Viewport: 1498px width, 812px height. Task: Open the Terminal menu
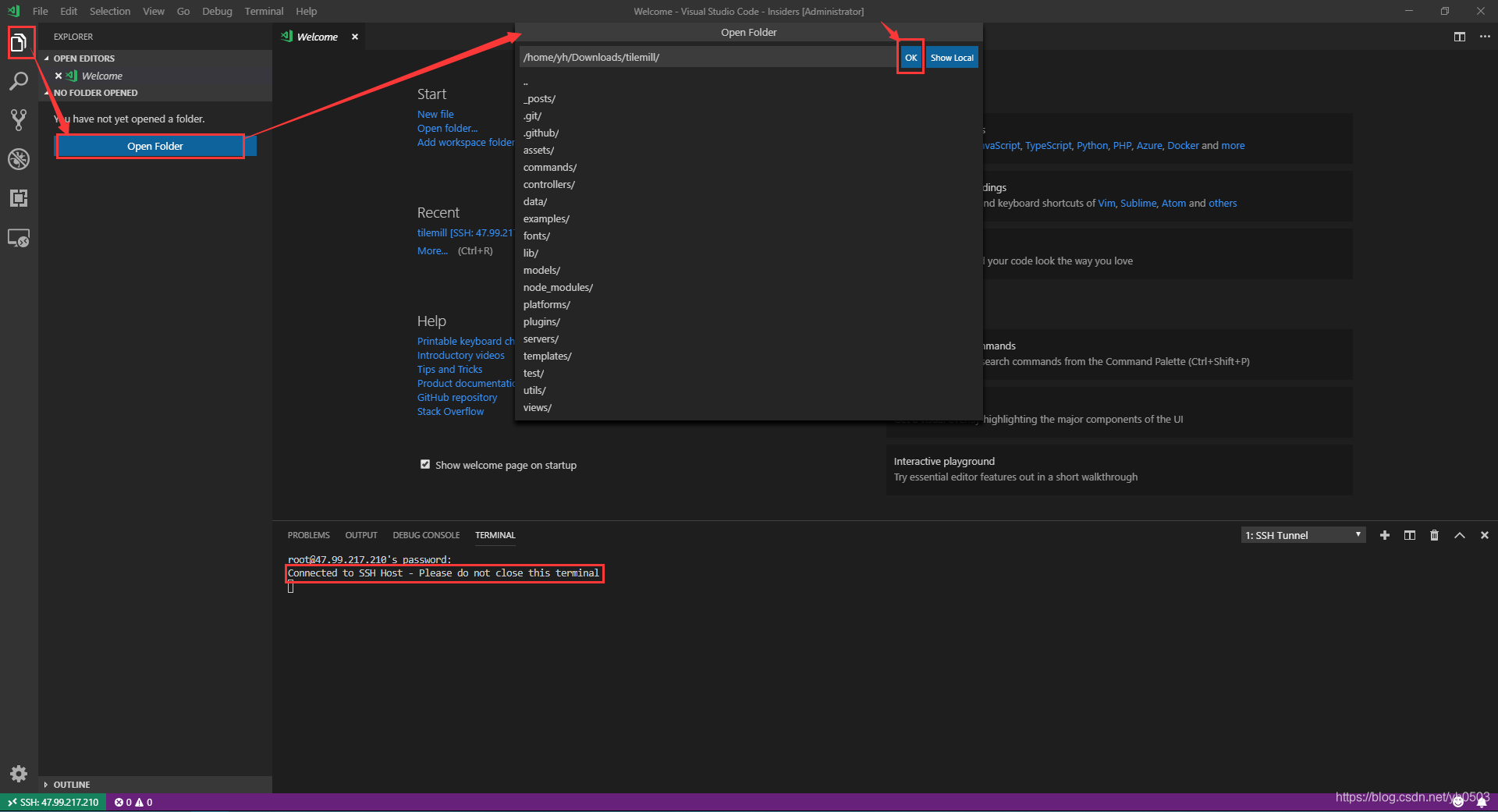[x=264, y=11]
